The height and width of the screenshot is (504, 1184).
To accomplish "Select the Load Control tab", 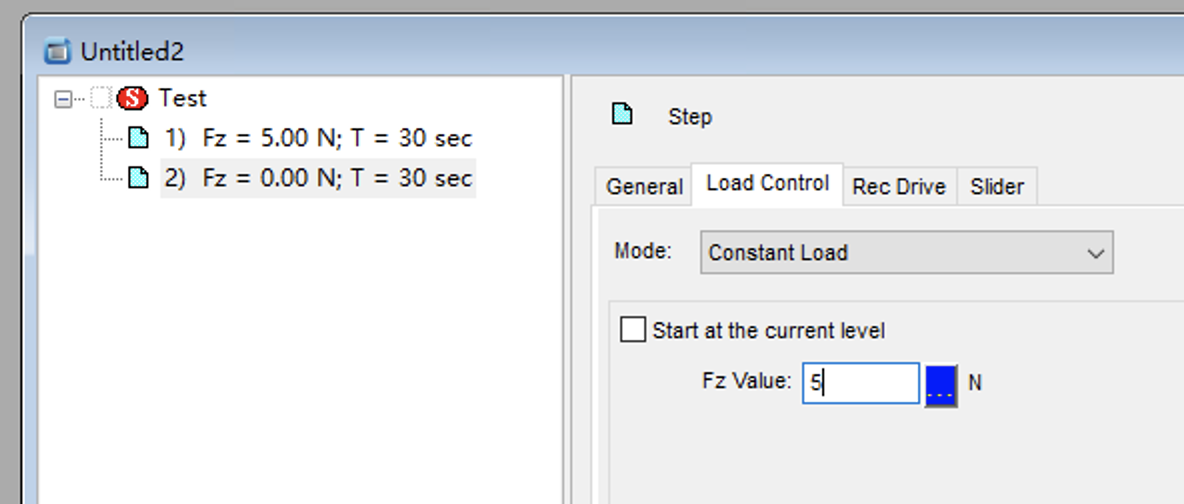I will [x=767, y=184].
